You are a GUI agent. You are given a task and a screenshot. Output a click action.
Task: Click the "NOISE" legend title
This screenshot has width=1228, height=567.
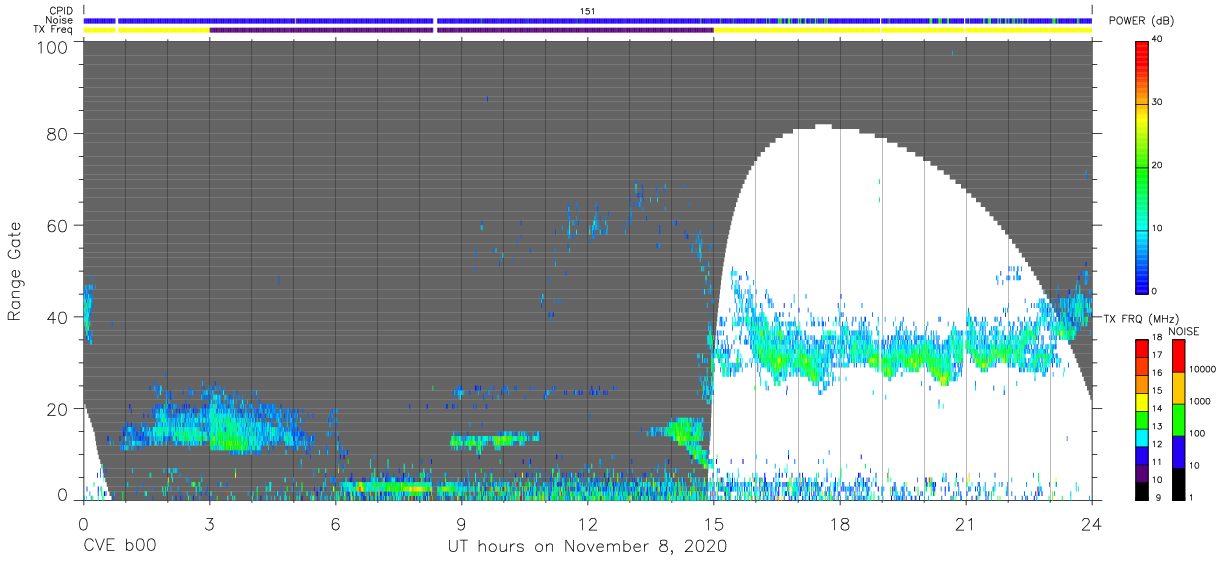1182,331
